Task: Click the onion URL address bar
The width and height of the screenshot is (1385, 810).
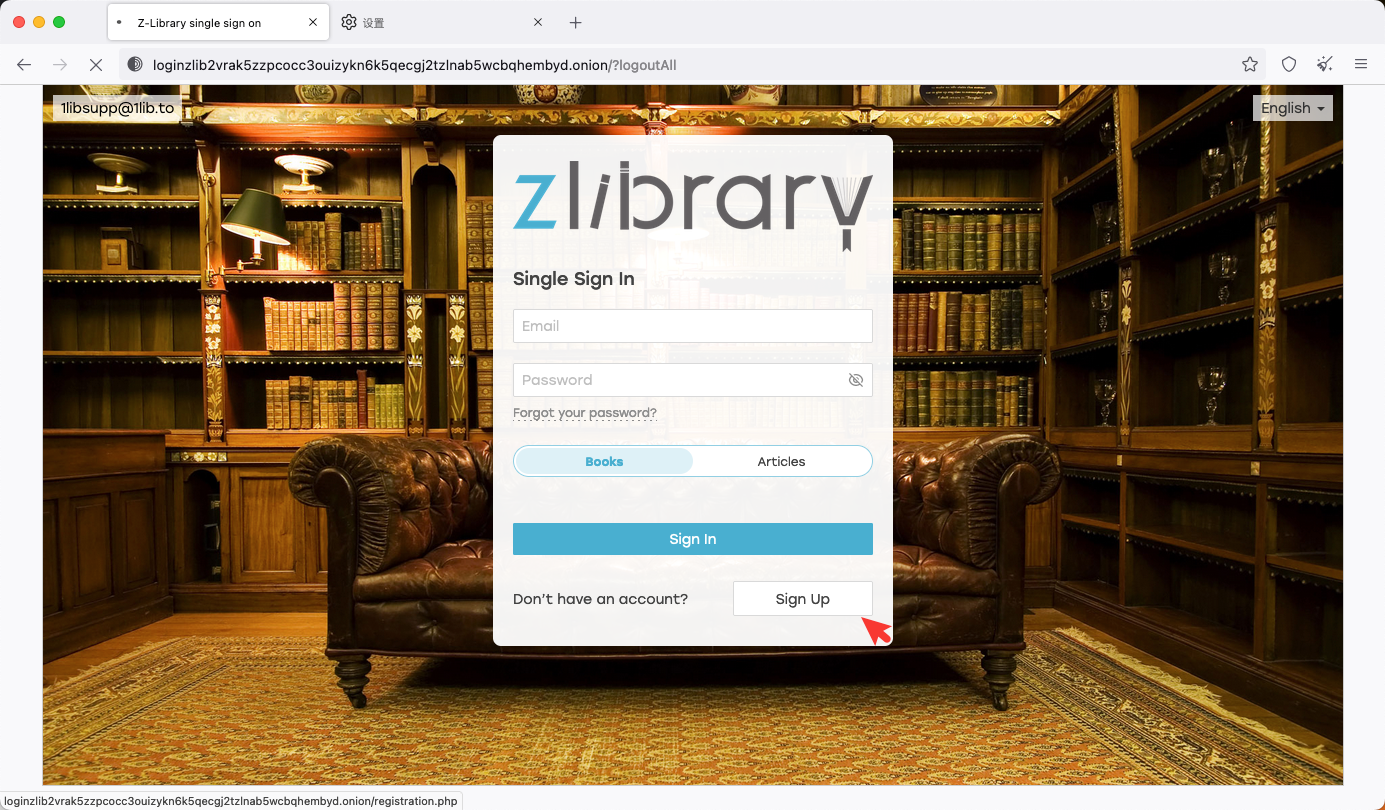Action: [x=690, y=64]
